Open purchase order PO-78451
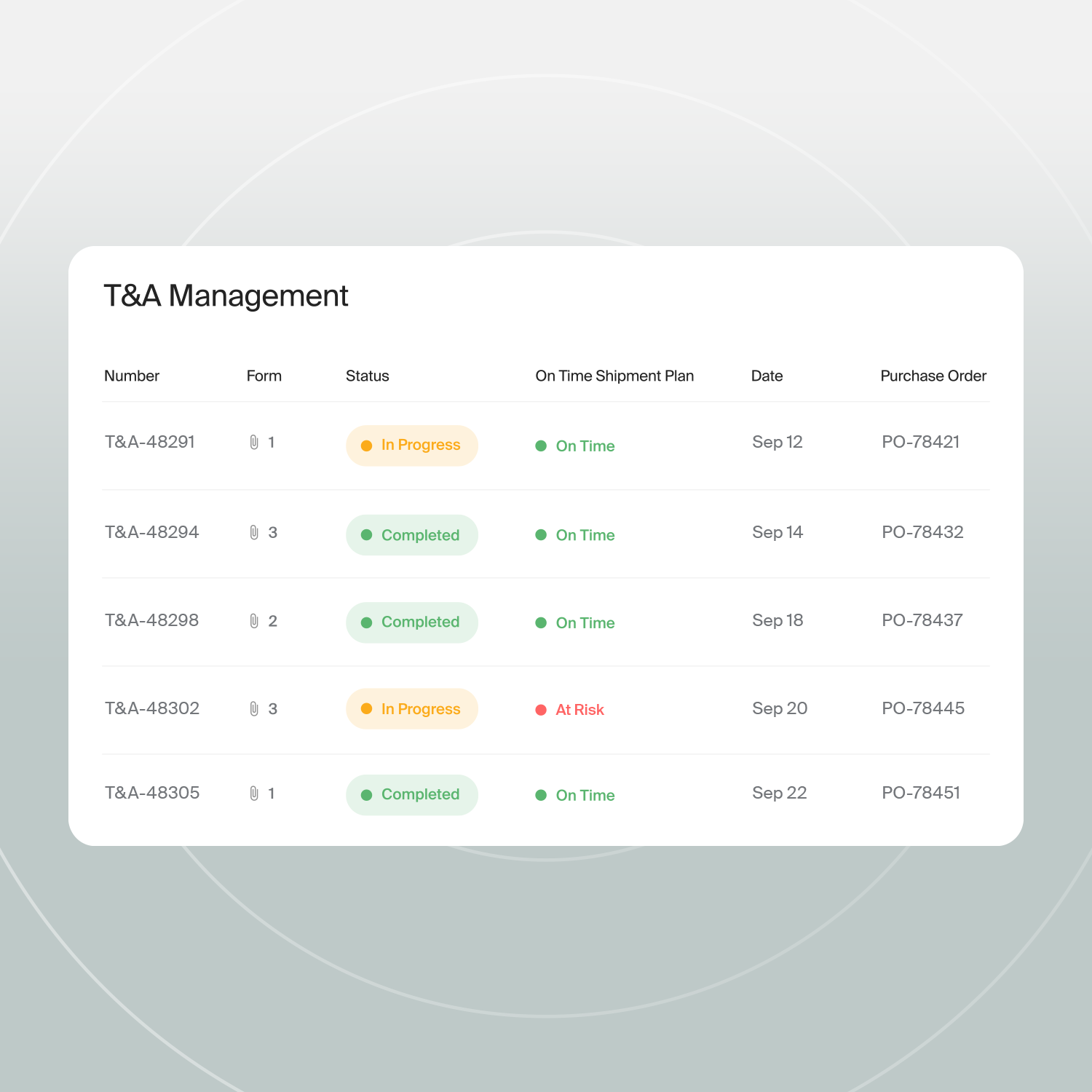Screen dimensions: 1092x1092 (x=921, y=793)
